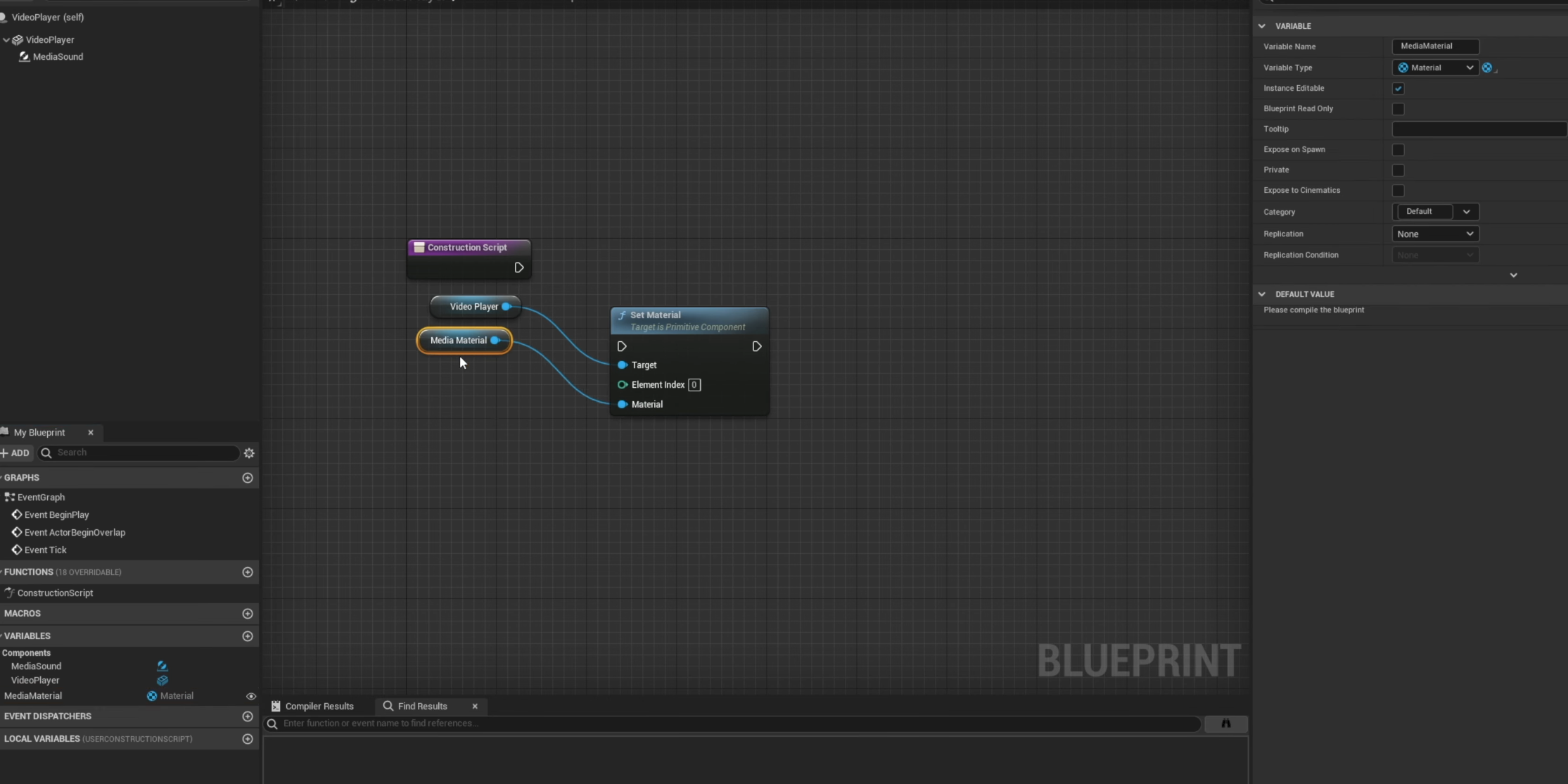This screenshot has height=784, width=1568.
Task: Click the Tooltip text input field
Action: [1478, 129]
